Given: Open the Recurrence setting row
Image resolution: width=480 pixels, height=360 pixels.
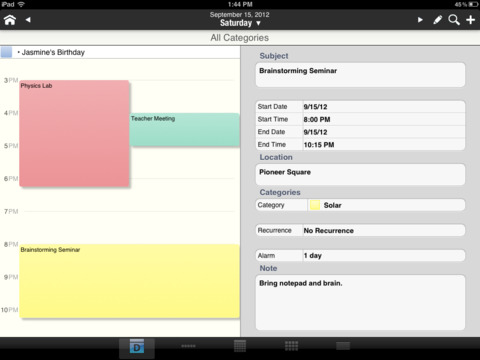Looking at the screenshot, I should (x=360, y=230).
